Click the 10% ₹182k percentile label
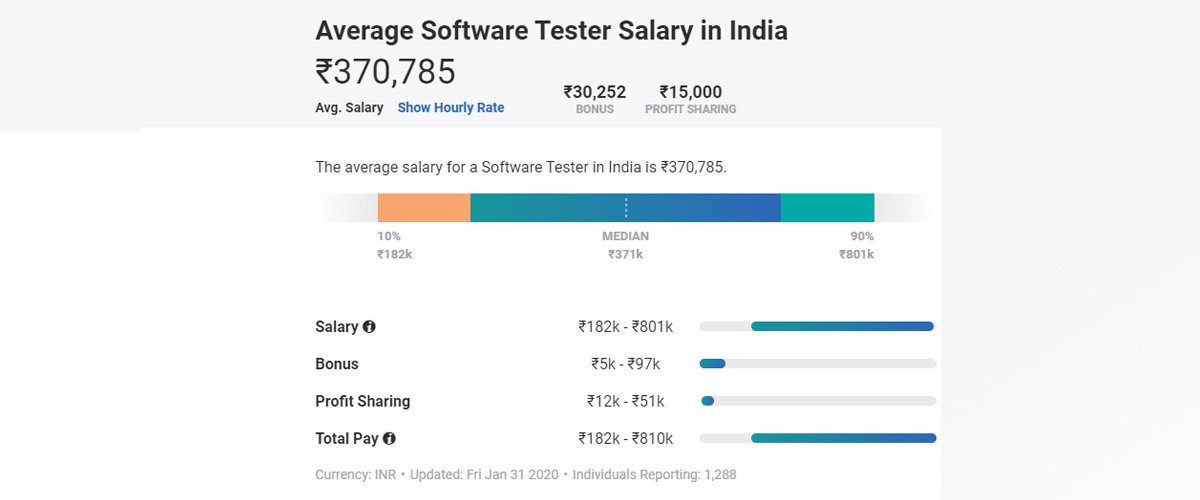The height and width of the screenshot is (500, 1200). point(394,245)
